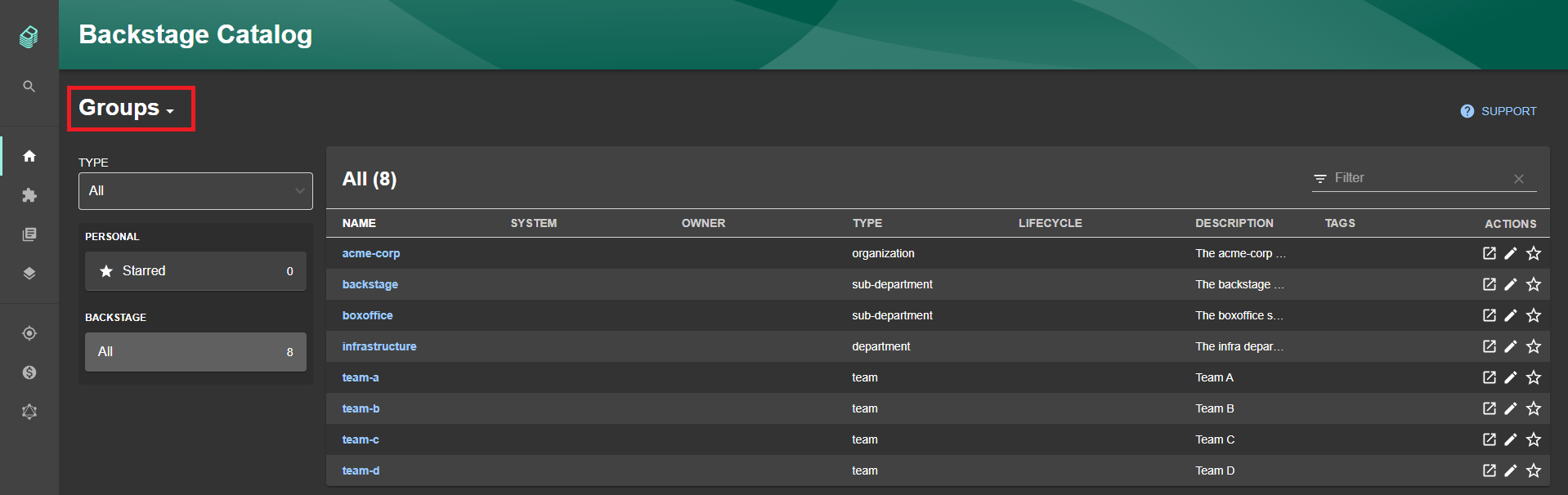Edit team-a with pencil icon
Image resolution: width=1568 pixels, height=495 pixels.
1511,377
